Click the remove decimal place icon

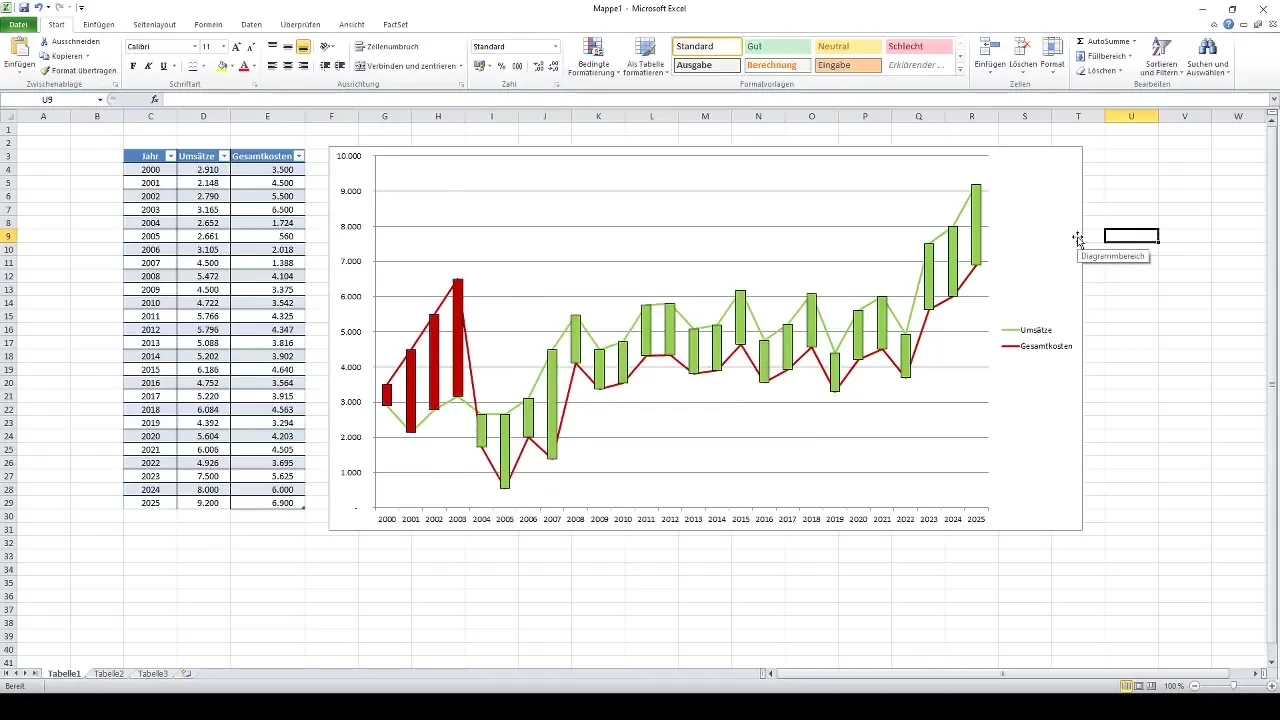click(554, 66)
